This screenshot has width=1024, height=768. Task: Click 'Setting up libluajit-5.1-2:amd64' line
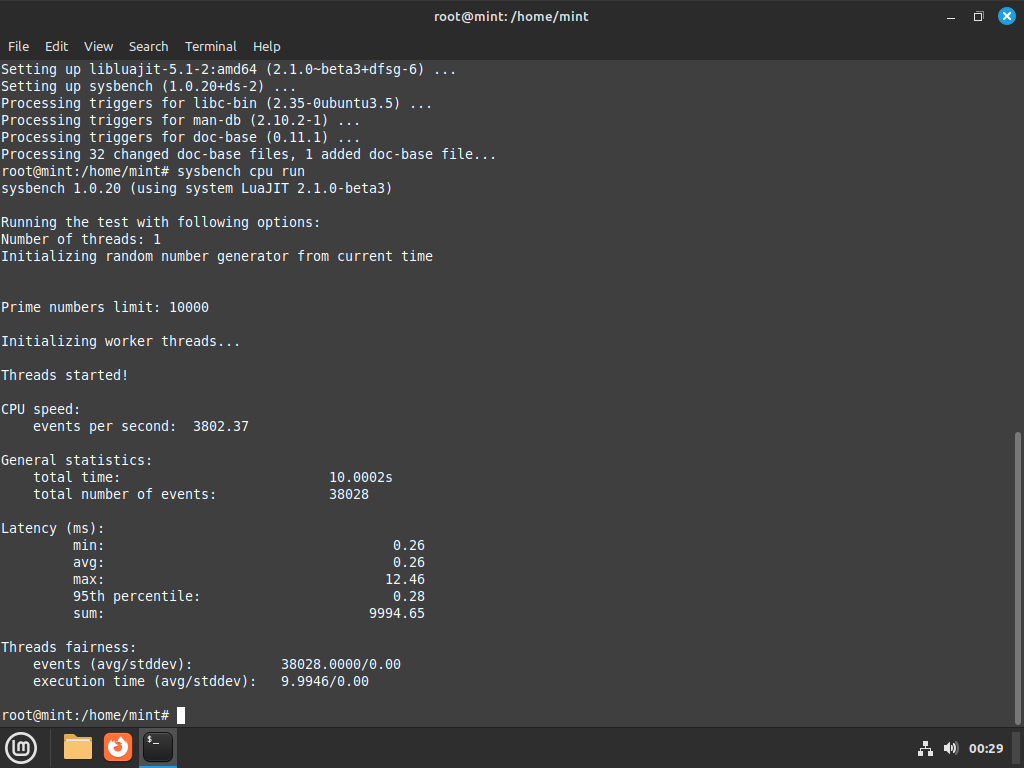pos(229,69)
